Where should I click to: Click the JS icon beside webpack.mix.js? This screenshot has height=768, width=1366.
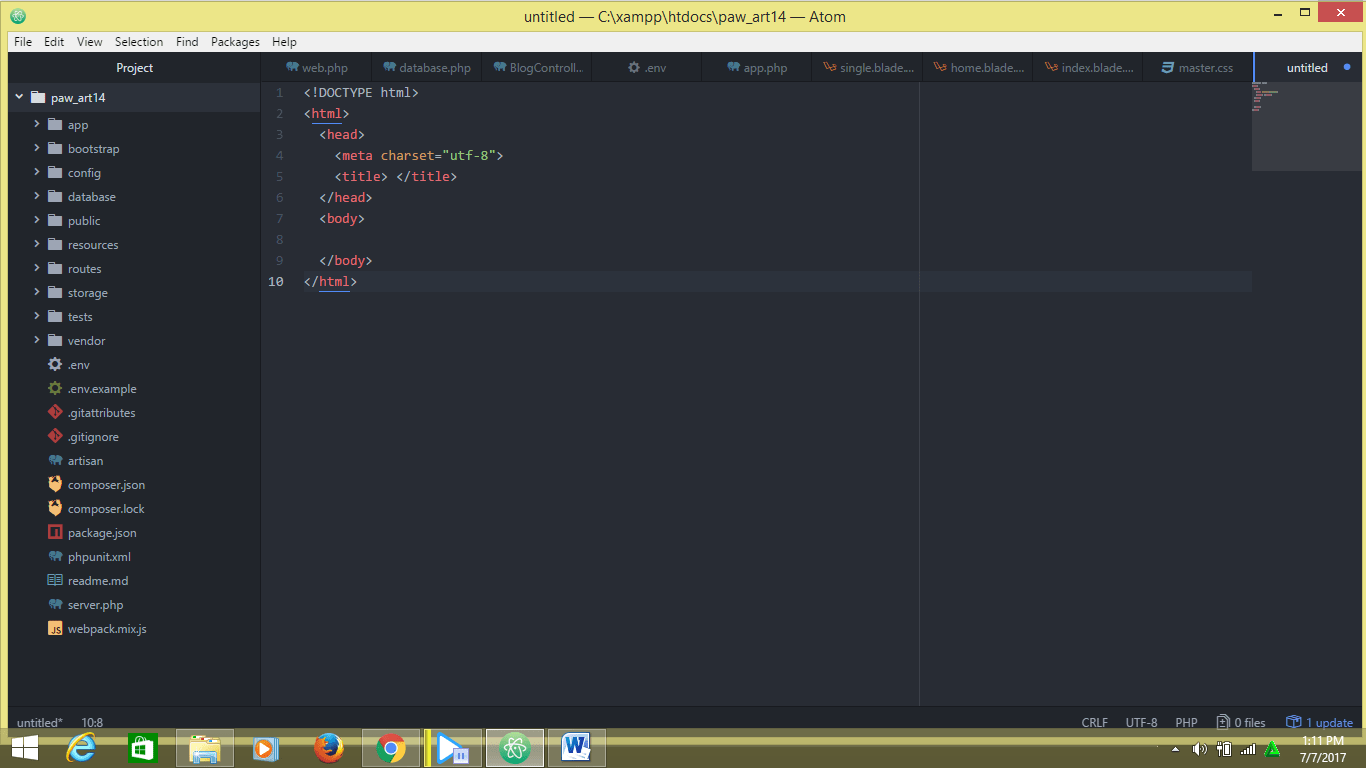pos(54,628)
